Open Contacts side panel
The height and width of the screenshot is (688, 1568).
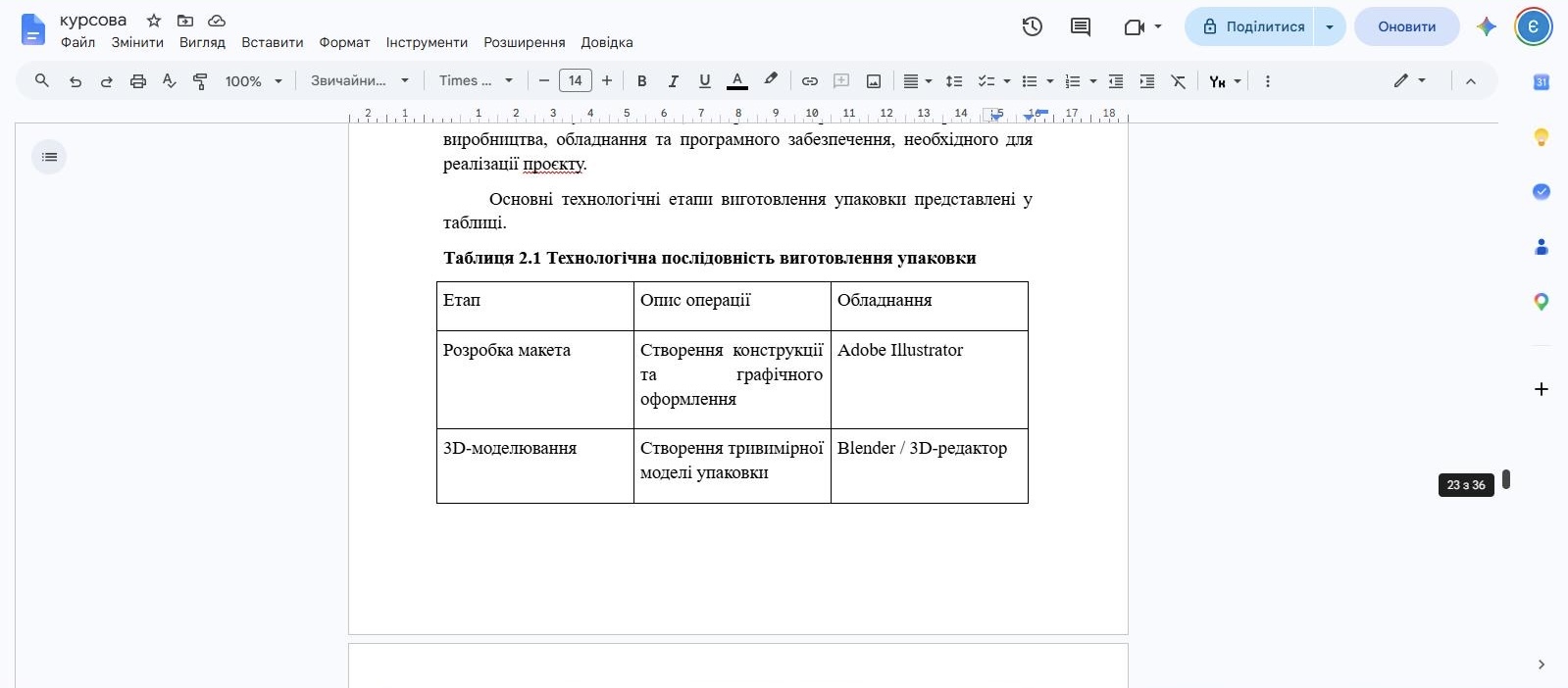click(1542, 247)
